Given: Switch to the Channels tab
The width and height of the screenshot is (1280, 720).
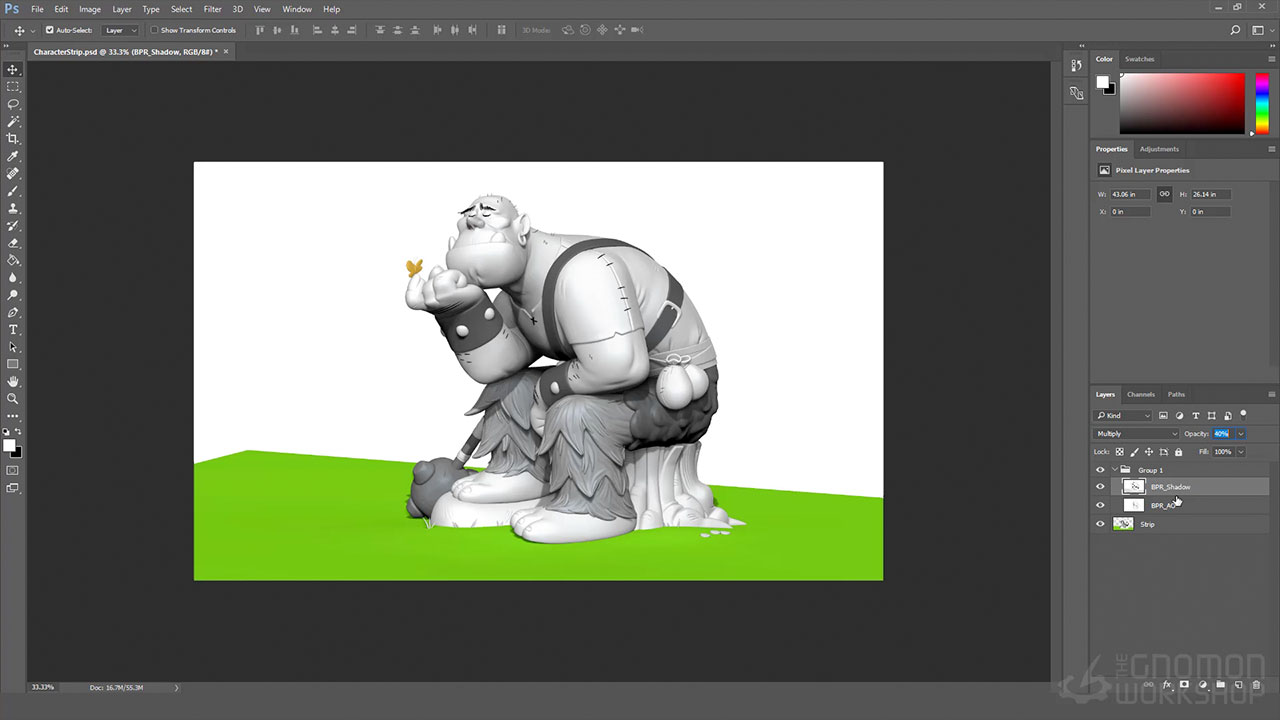Looking at the screenshot, I should pyautogui.click(x=1140, y=394).
